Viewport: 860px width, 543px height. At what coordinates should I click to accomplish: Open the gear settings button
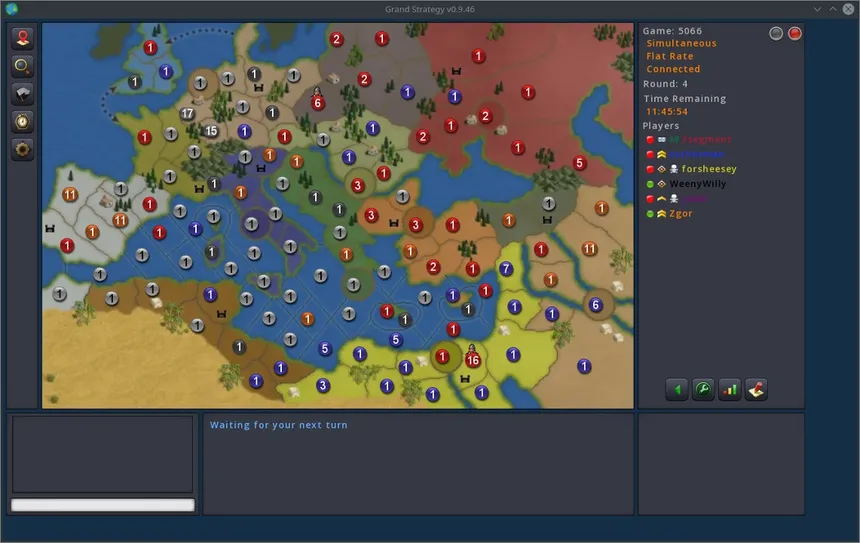pos(22,149)
